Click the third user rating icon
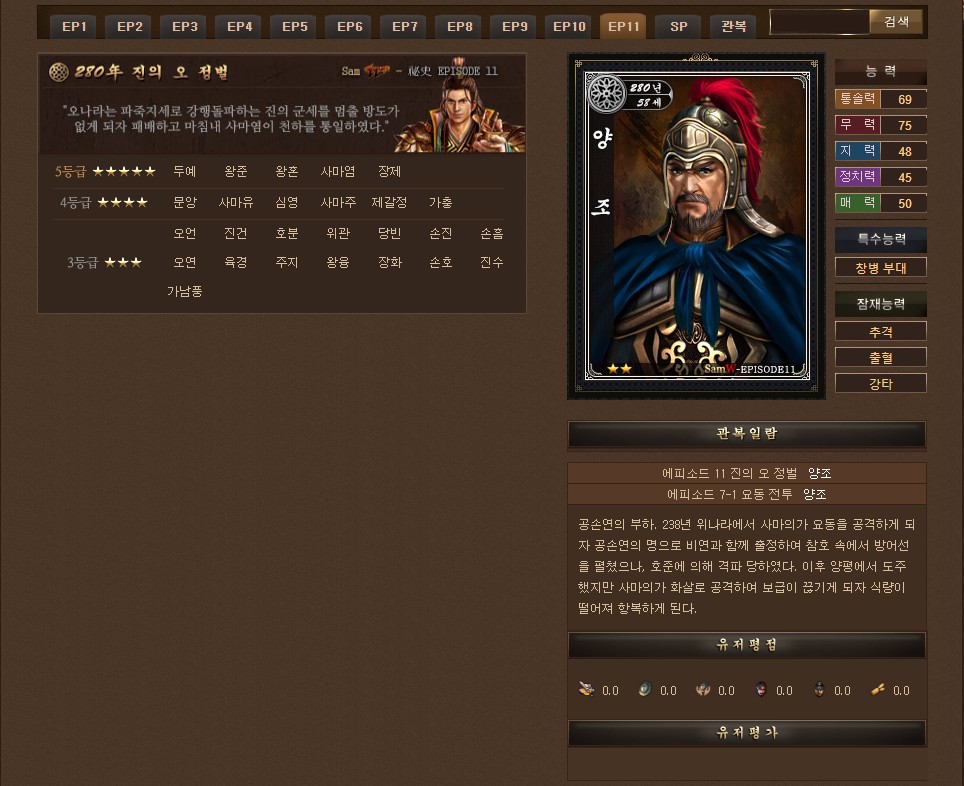The image size is (964, 786). [x=703, y=689]
